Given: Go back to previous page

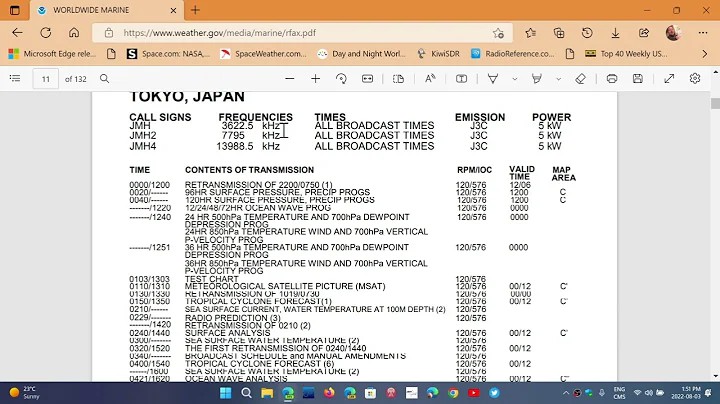Looking at the screenshot, I should (x=17, y=33).
